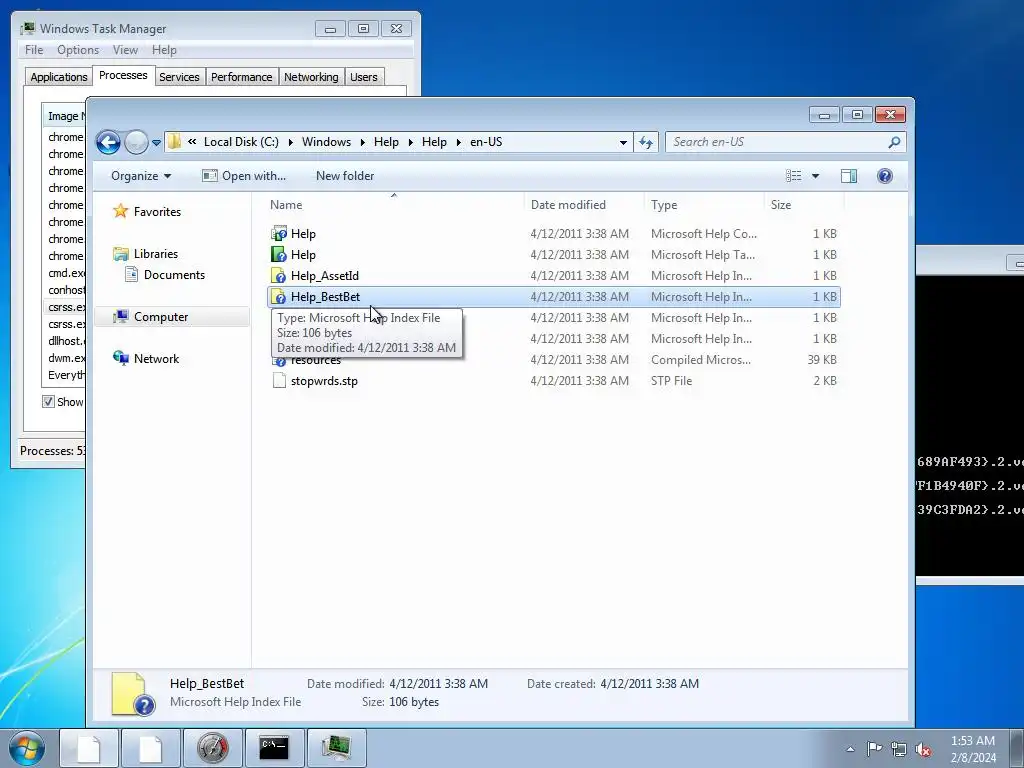Image resolution: width=1024 pixels, height=768 pixels.
Task: Select the Help_BestBet file icon
Action: (x=279, y=296)
